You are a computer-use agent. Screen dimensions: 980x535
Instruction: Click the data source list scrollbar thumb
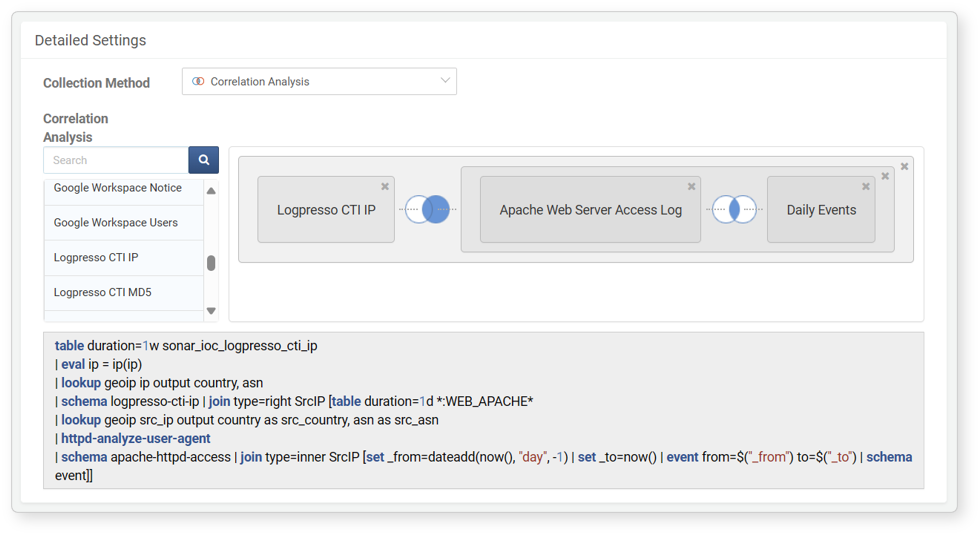coord(211,263)
